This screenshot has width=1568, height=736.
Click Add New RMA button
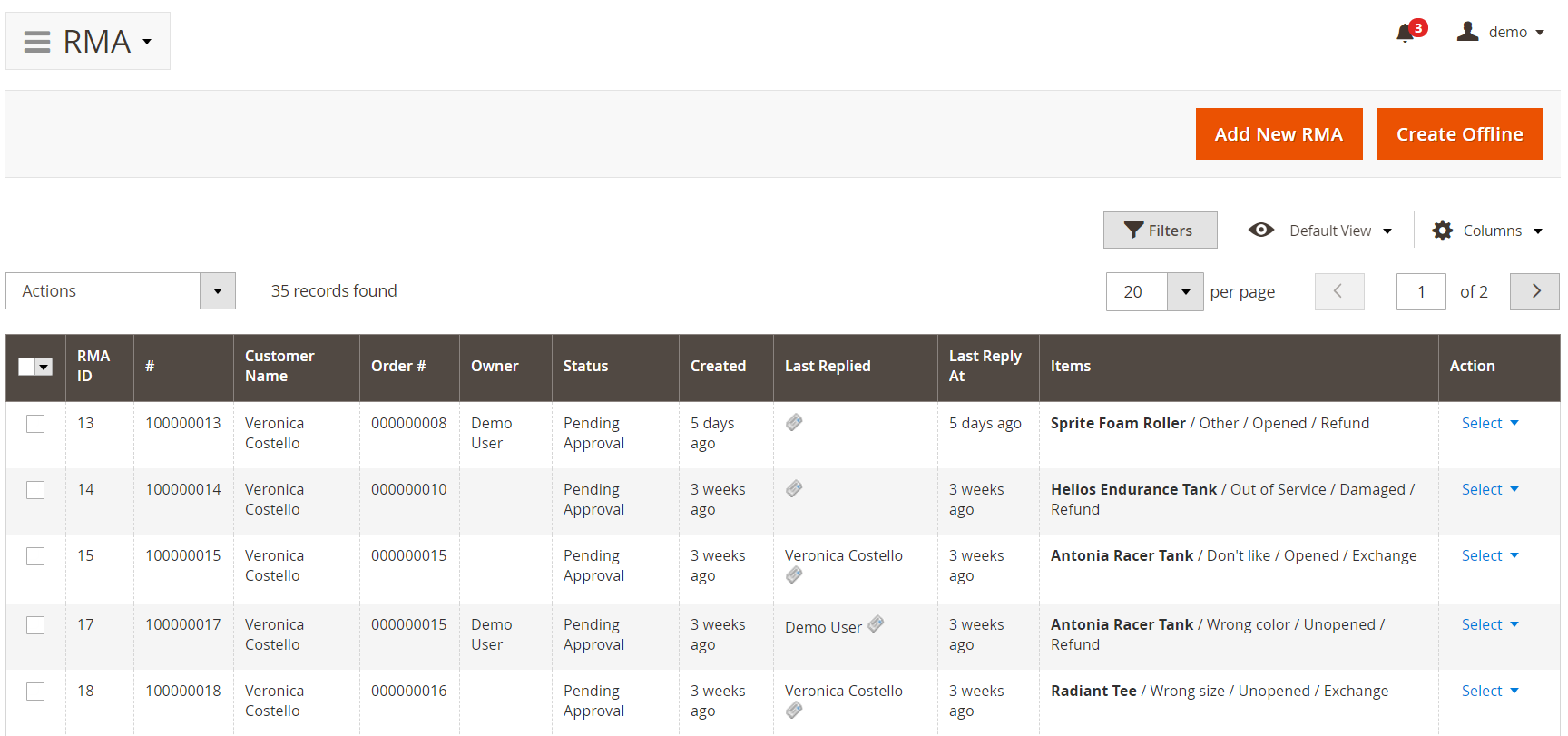point(1279,134)
